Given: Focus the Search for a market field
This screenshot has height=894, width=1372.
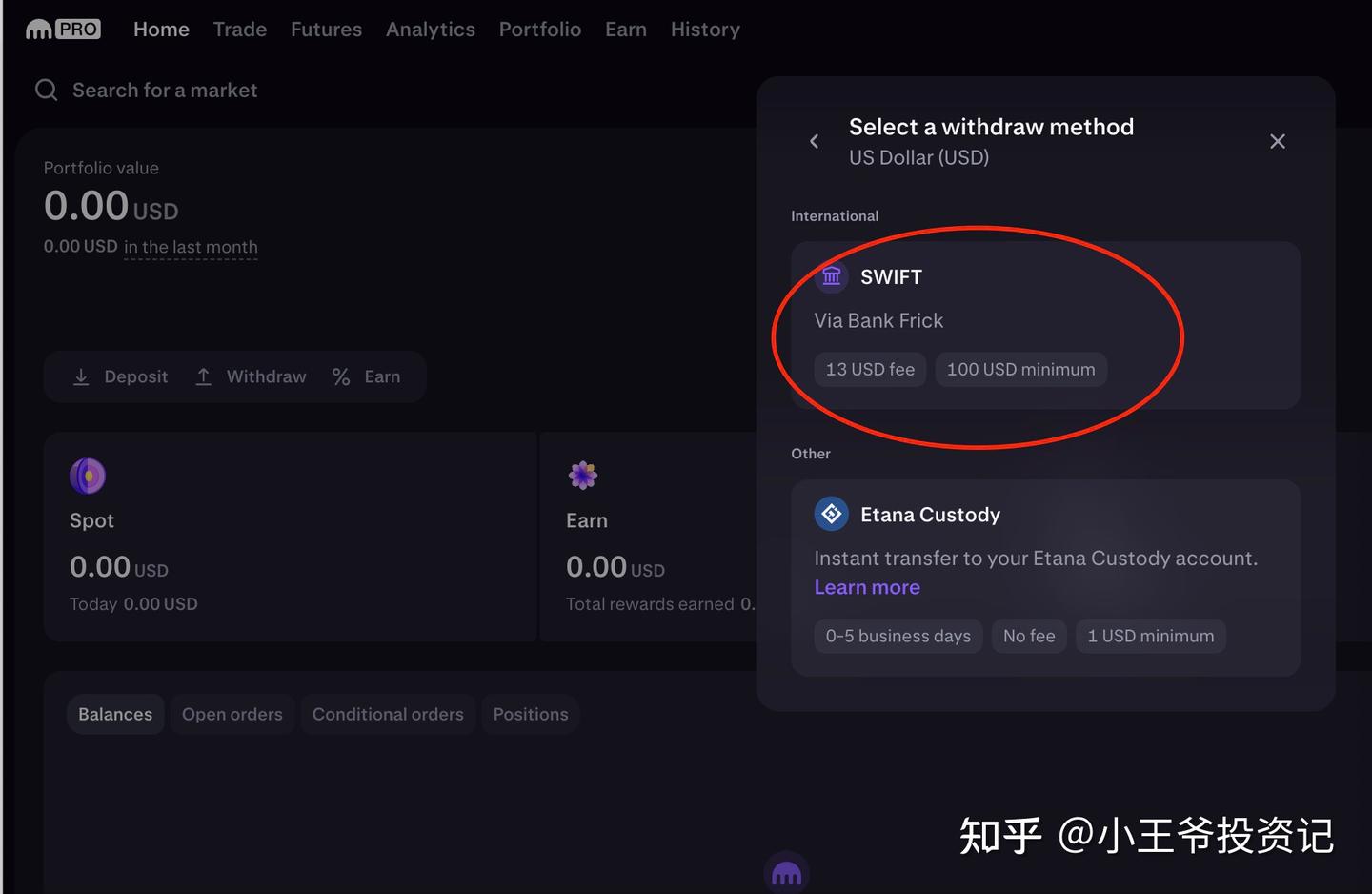Looking at the screenshot, I should 165,91.
